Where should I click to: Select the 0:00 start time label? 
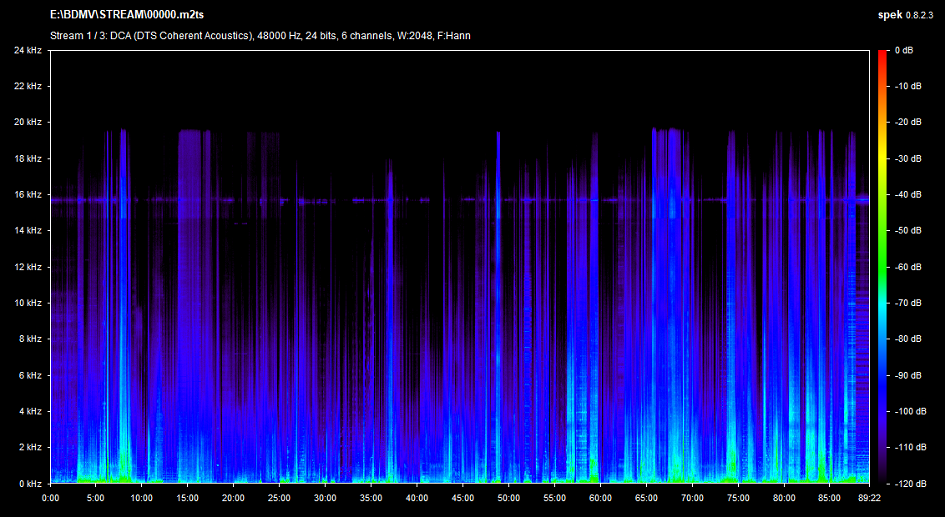[50, 497]
